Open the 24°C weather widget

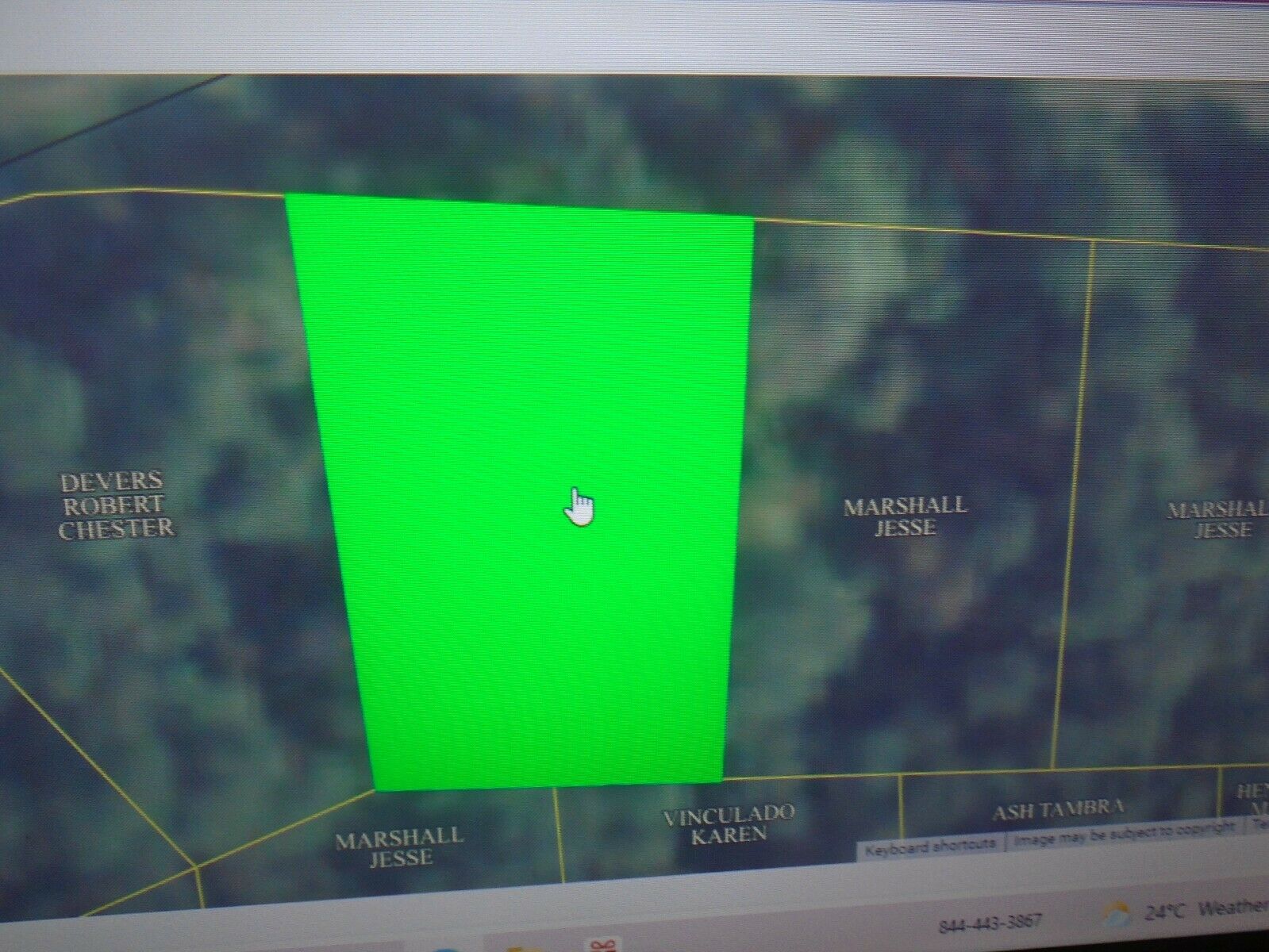coord(1186,911)
